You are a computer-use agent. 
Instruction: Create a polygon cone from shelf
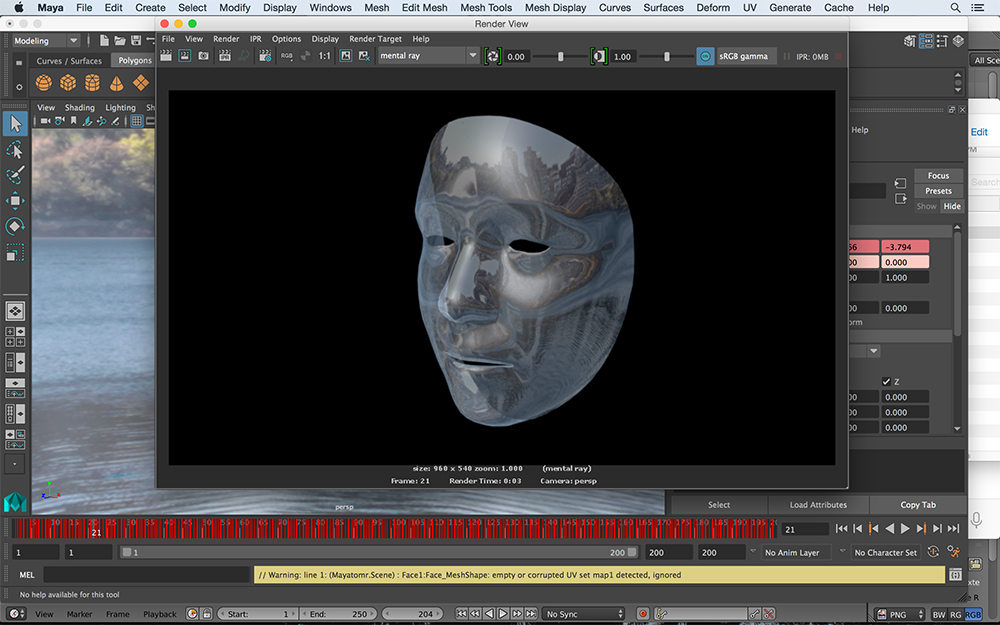[x=118, y=83]
